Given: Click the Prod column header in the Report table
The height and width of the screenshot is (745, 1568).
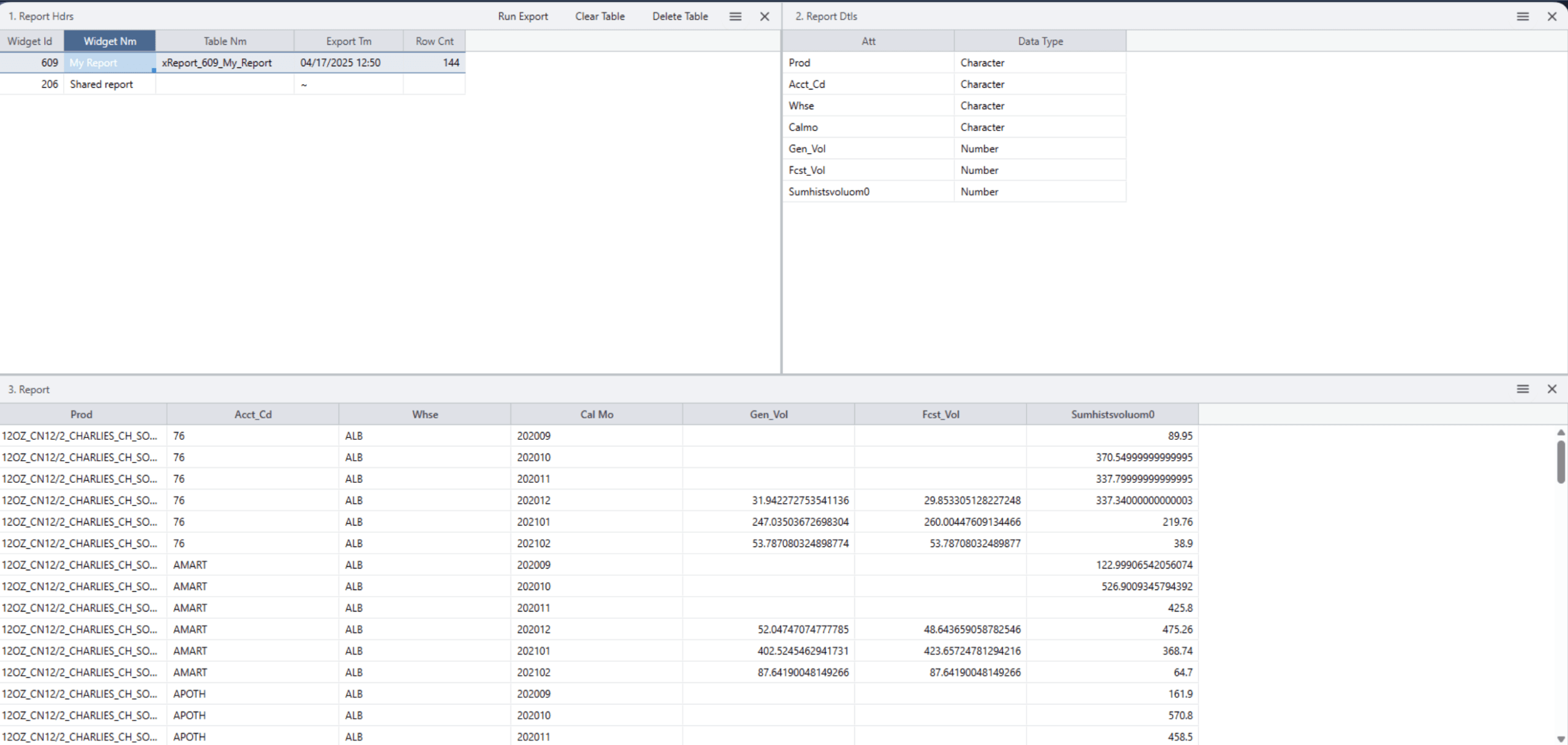Looking at the screenshot, I should coord(81,414).
